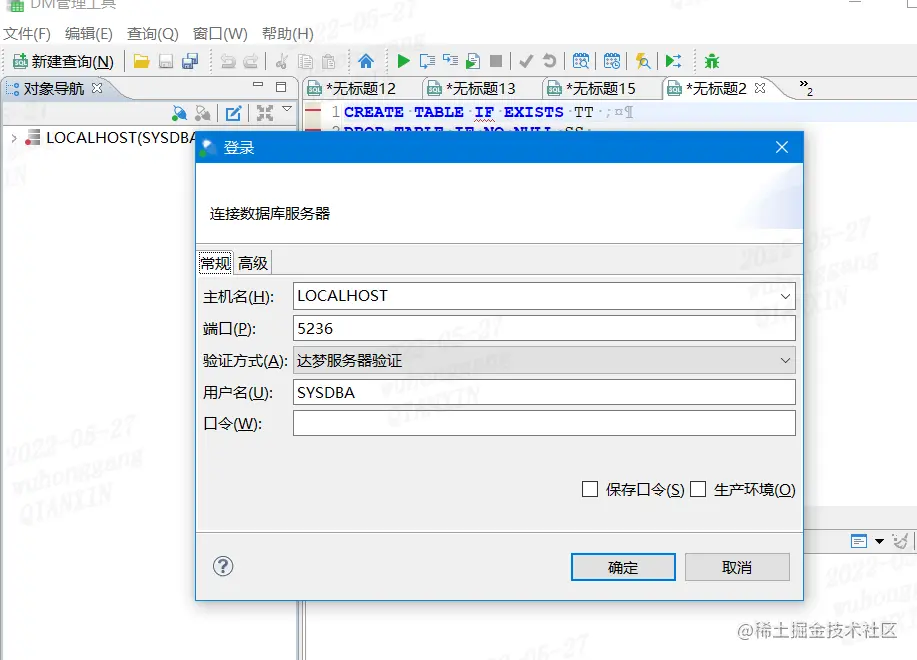Enable the 保存口令 checkbox
This screenshot has height=660, width=917.
coord(589,489)
